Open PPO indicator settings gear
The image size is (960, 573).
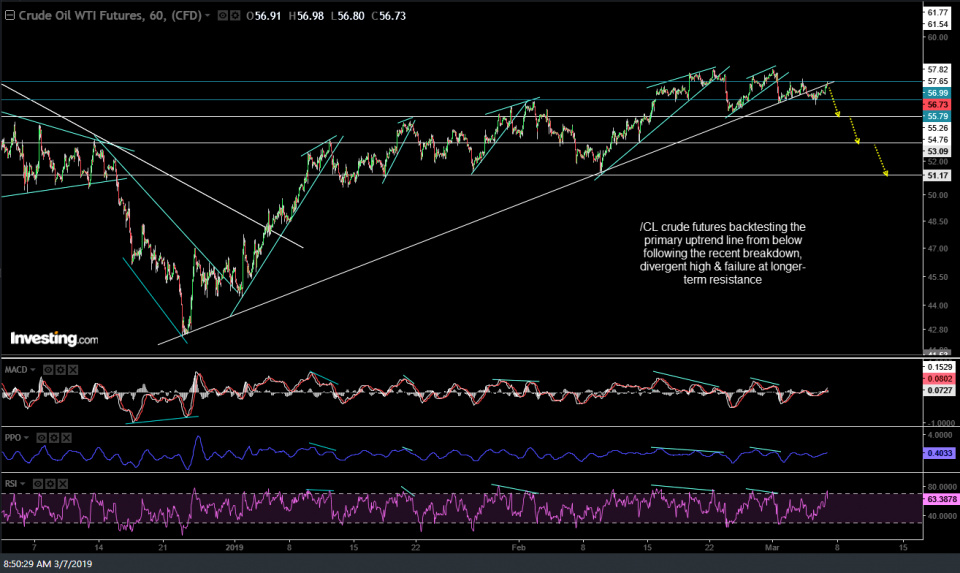[x=54, y=438]
